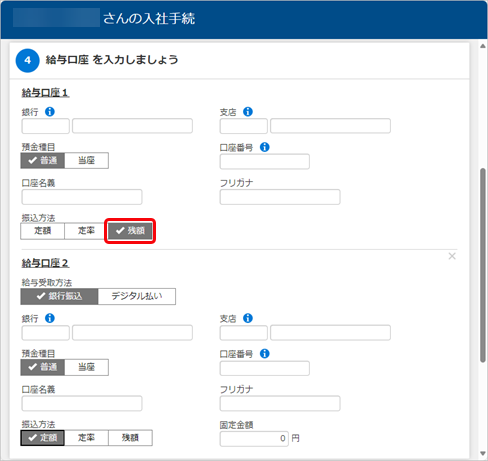The image size is (488, 461).
Task: Select 残額 transfer method in 給与口座1
Action: [130, 231]
